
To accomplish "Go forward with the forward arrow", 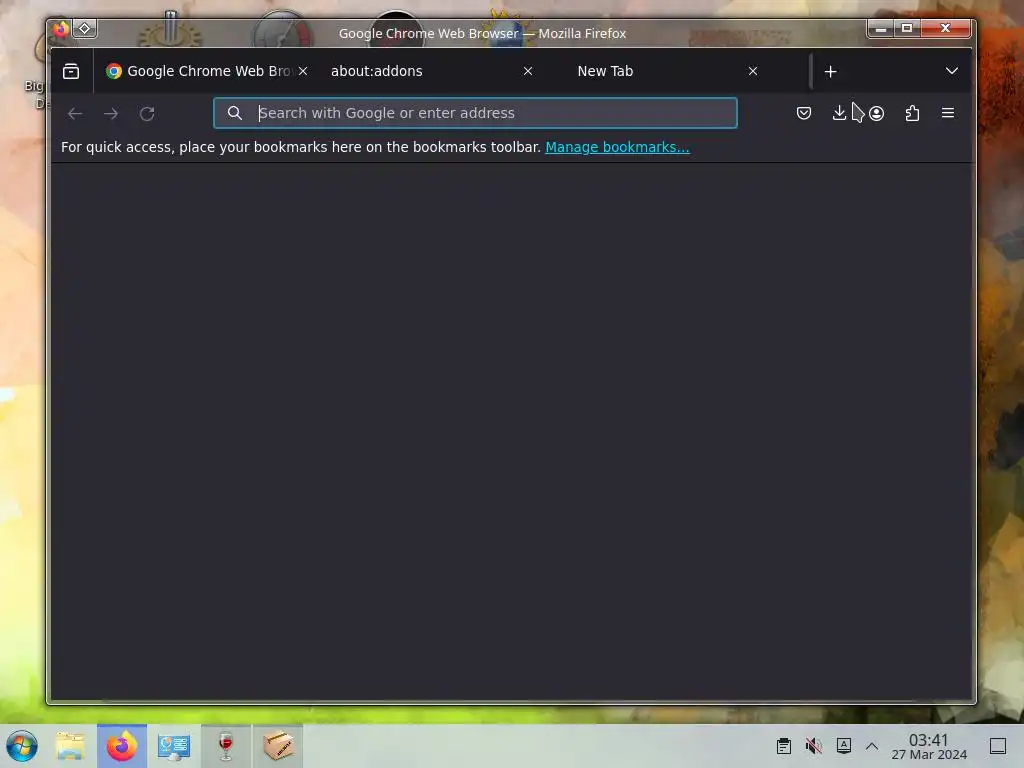I will [111, 114].
